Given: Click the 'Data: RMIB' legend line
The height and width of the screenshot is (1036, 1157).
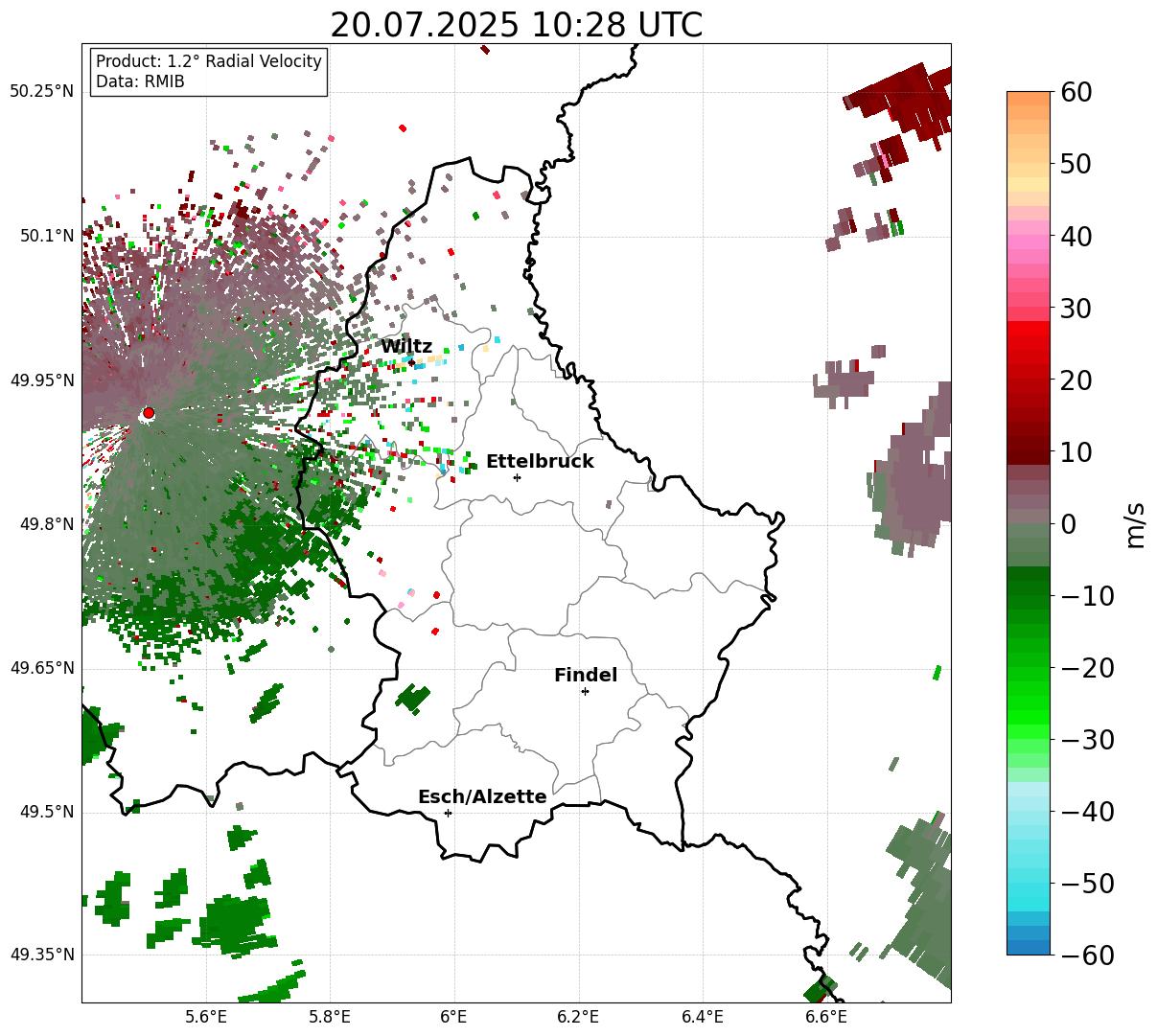Looking at the screenshot, I should click(140, 81).
